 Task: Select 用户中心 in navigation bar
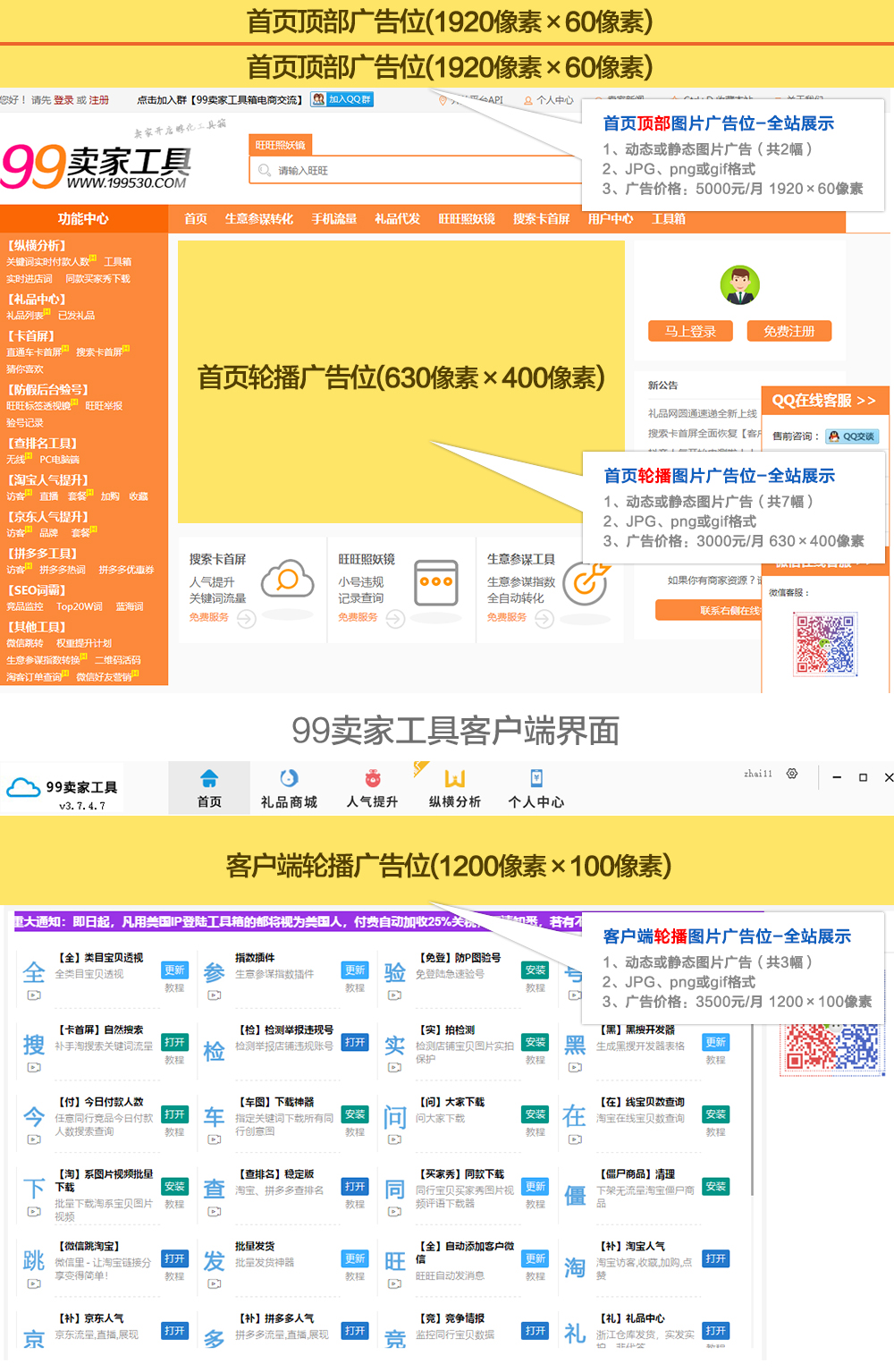[611, 219]
